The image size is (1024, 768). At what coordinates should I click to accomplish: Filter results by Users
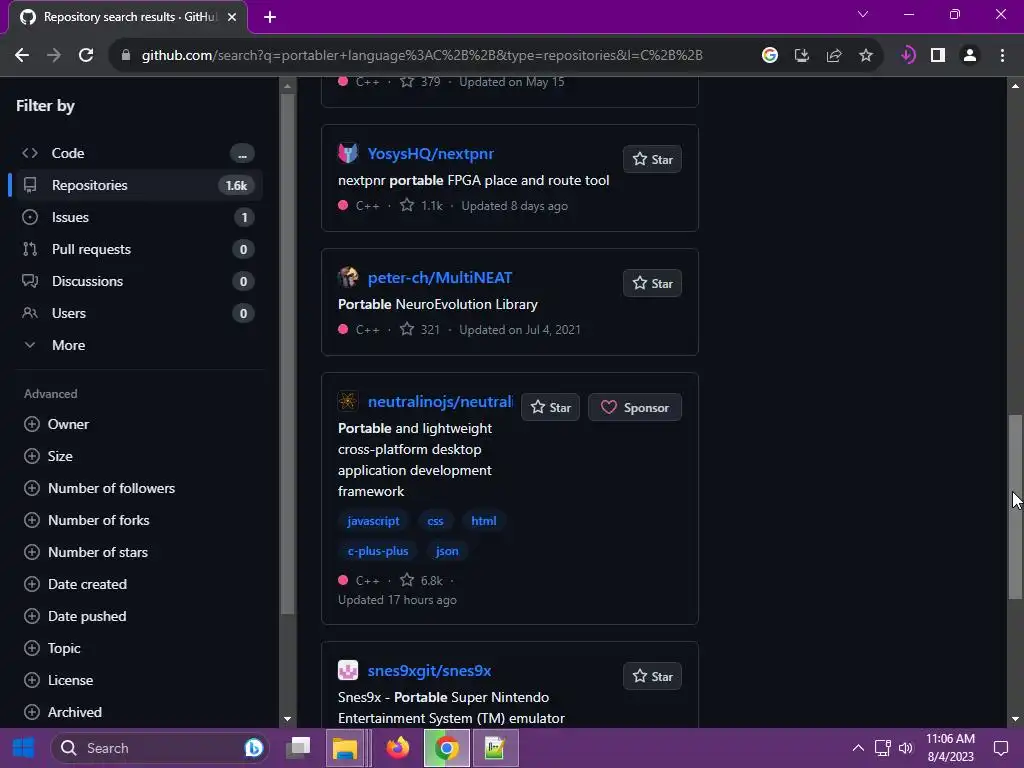[x=138, y=313]
